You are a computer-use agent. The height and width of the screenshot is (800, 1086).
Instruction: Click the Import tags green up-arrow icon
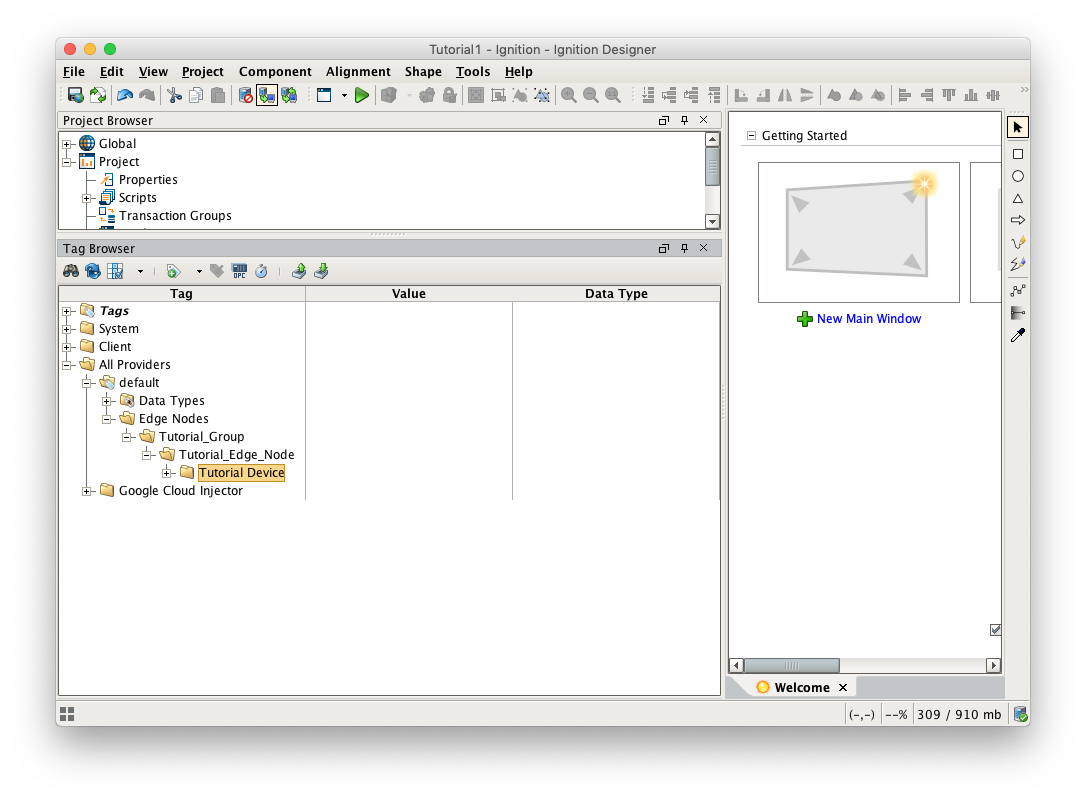(299, 271)
